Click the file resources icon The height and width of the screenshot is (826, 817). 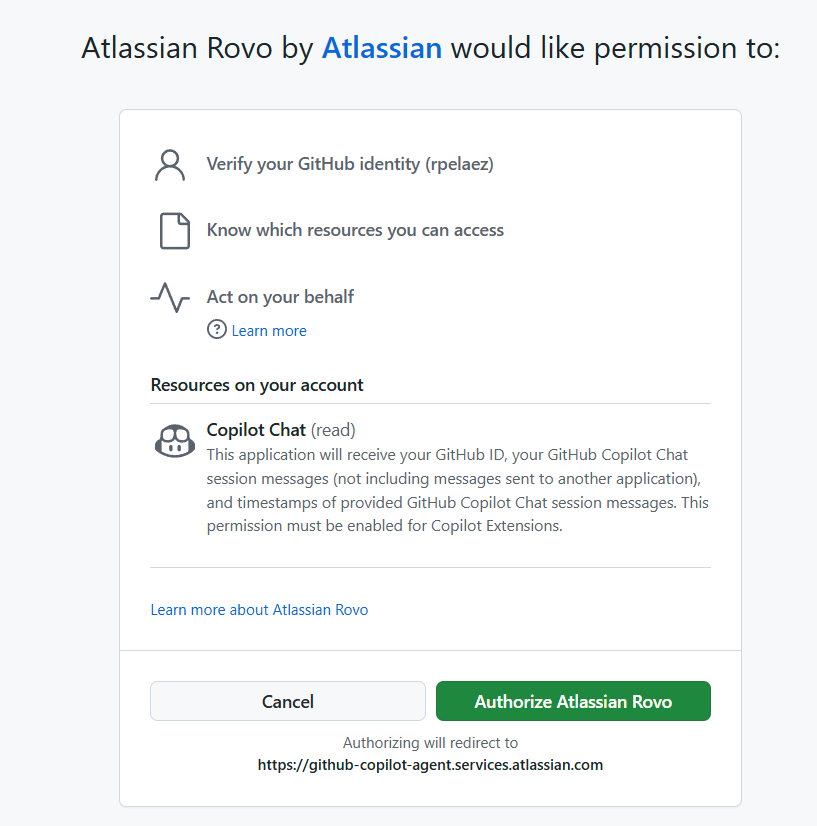pos(175,230)
